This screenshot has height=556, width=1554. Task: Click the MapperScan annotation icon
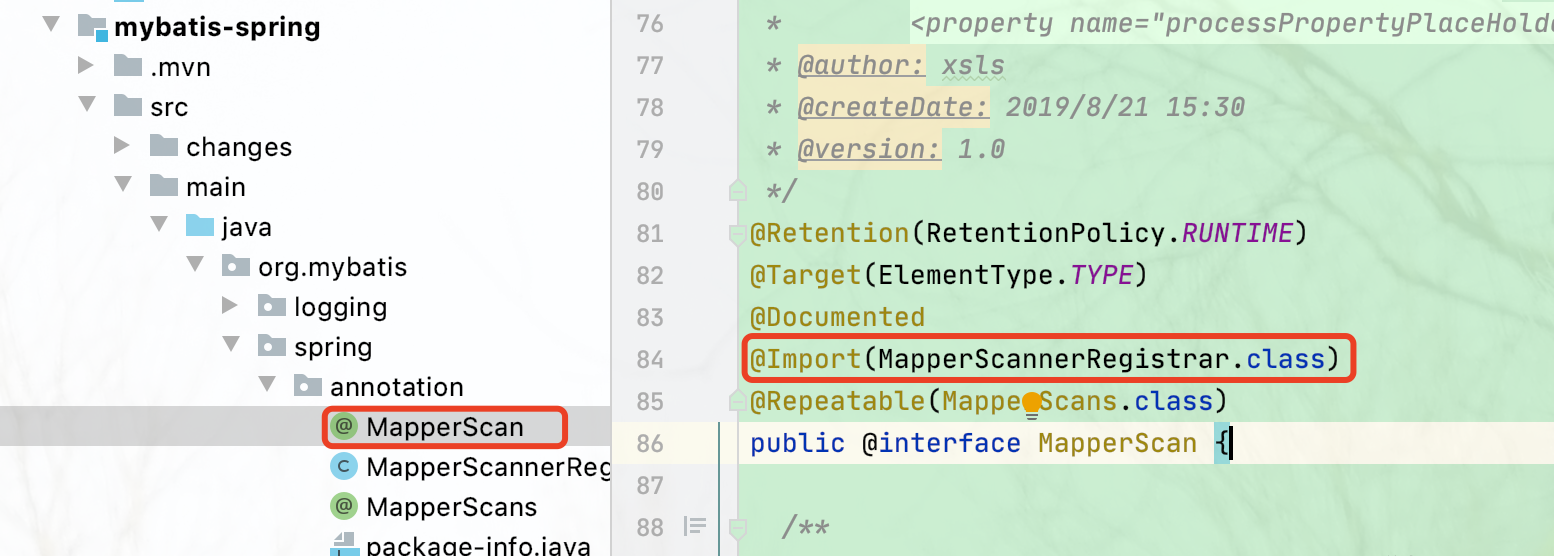(x=344, y=427)
